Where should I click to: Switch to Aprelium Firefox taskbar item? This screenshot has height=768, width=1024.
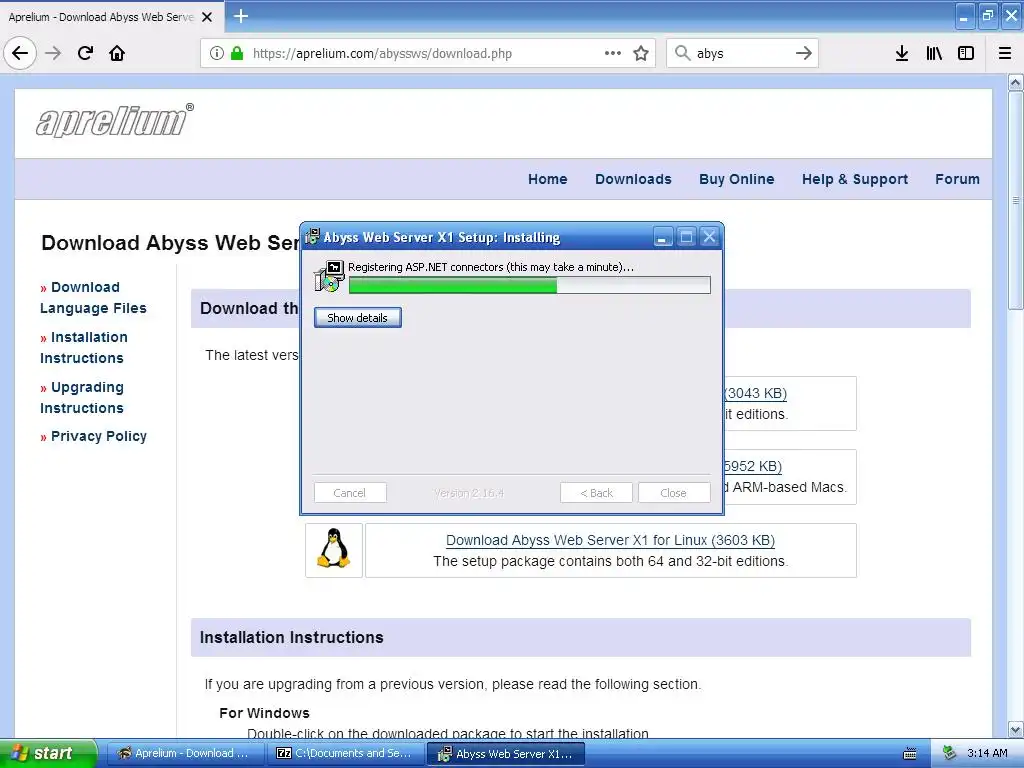(x=185, y=753)
